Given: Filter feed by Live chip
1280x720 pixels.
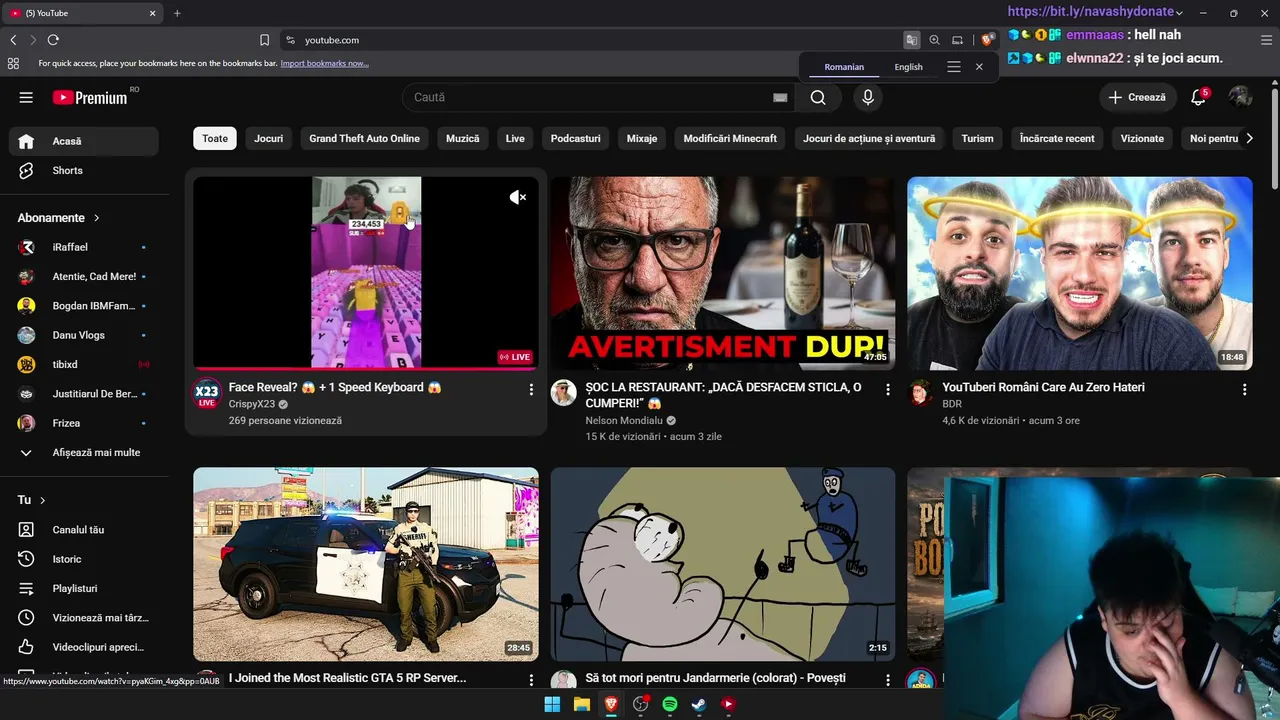Looking at the screenshot, I should [515, 138].
